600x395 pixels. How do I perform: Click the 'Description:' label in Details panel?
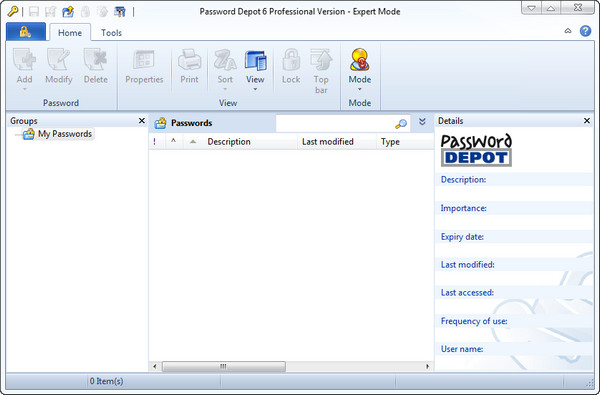pyautogui.click(x=463, y=180)
